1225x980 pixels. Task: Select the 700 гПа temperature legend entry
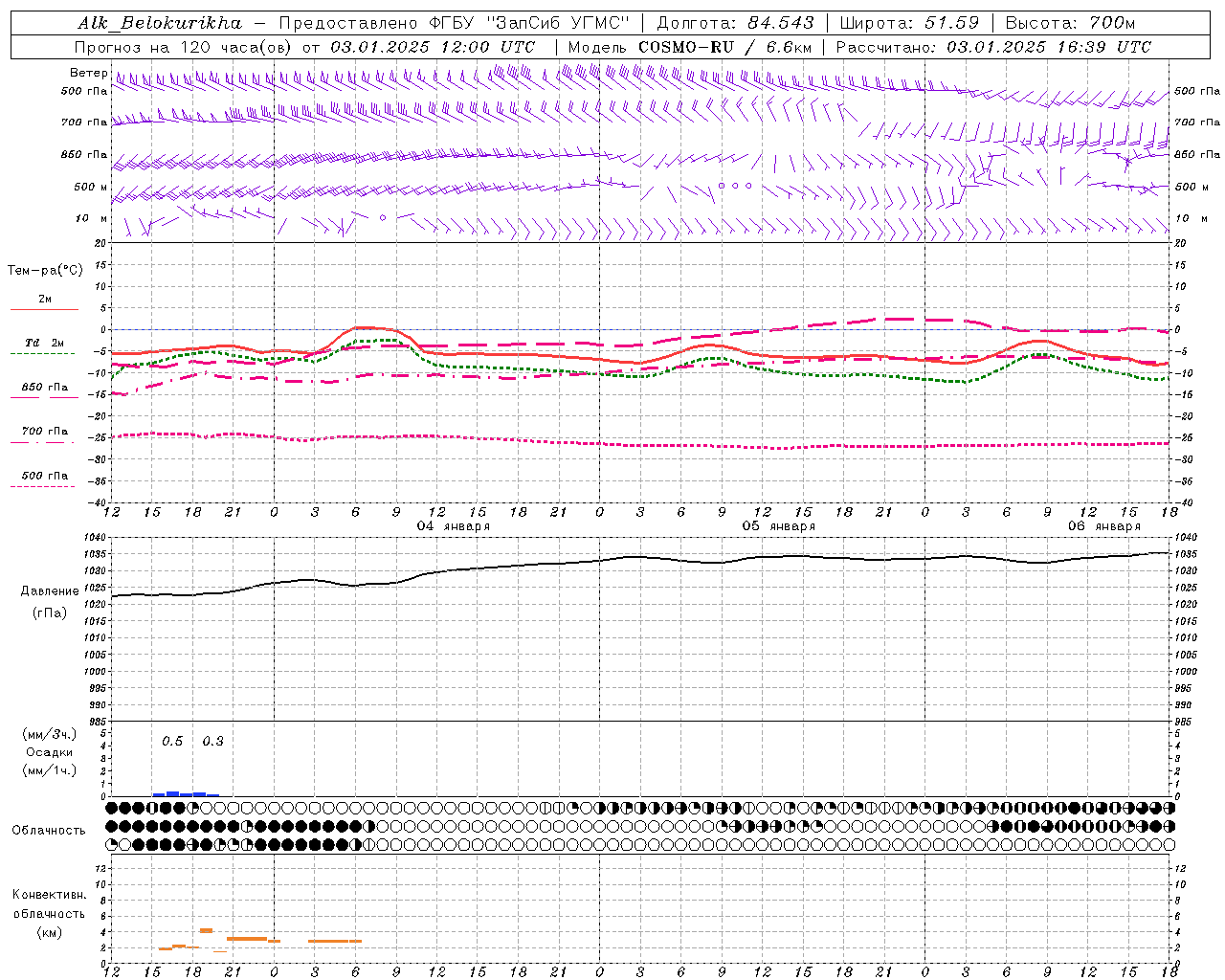pos(44,432)
